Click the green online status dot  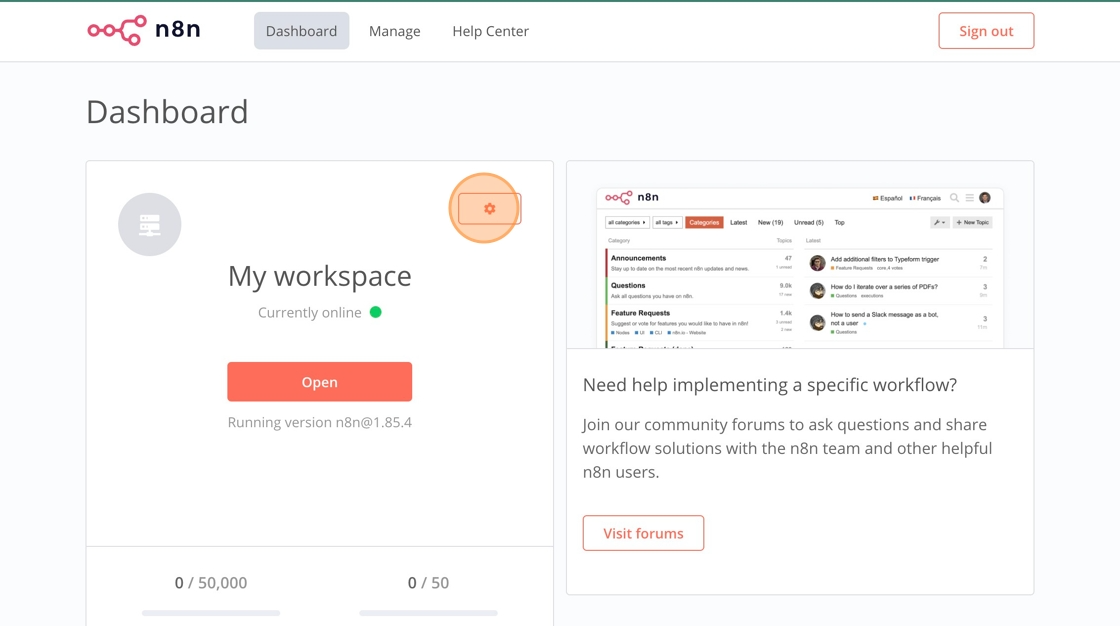(x=376, y=312)
